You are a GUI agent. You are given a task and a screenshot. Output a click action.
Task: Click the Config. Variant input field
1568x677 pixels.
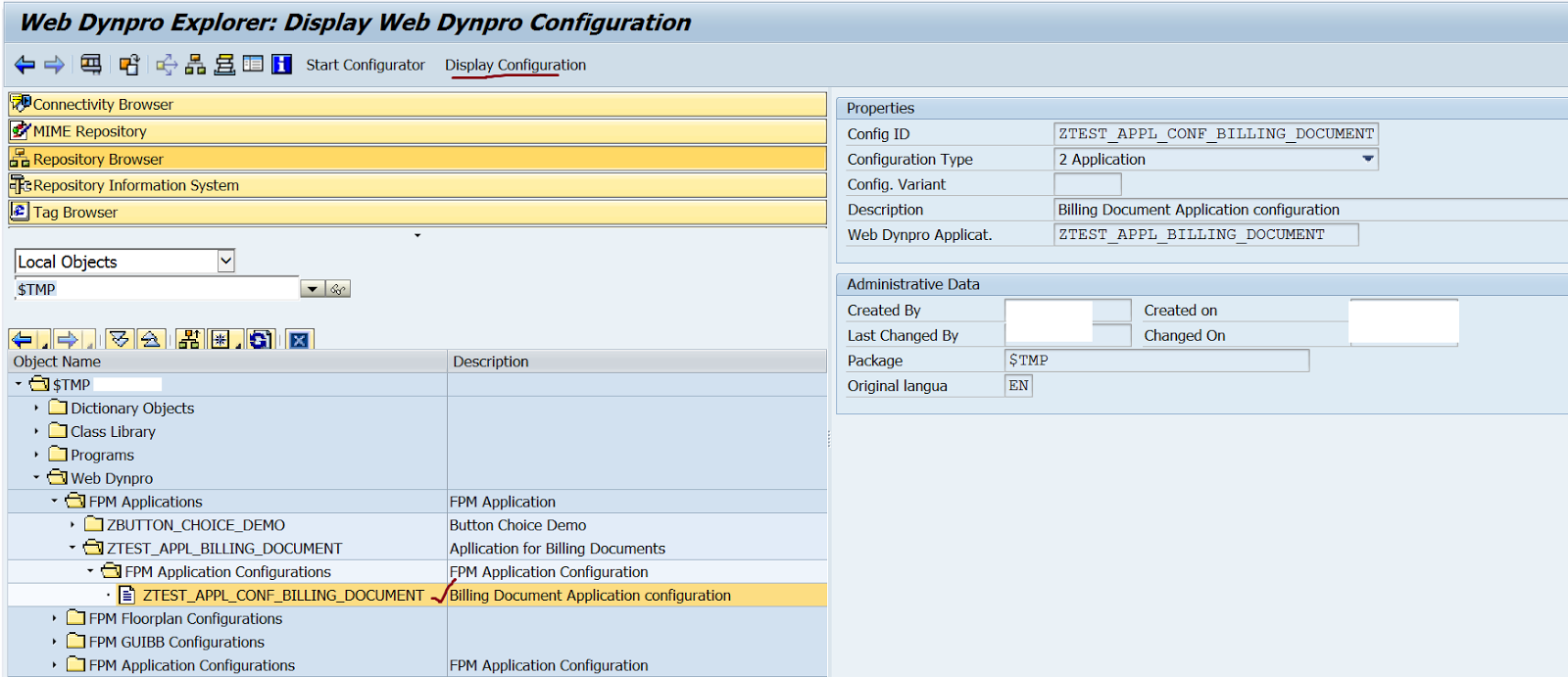pyautogui.click(x=1087, y=184)
